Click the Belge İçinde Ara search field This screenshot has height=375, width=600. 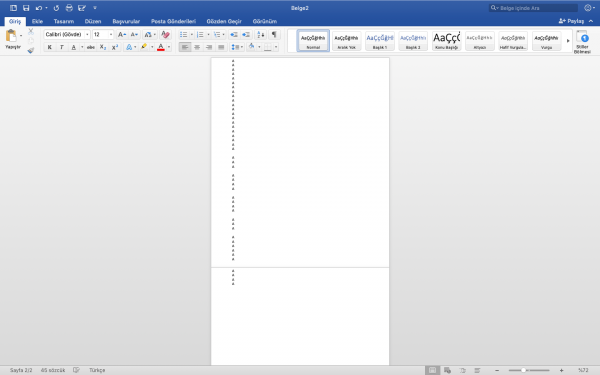pyautogui.click(x=533, y=8)
